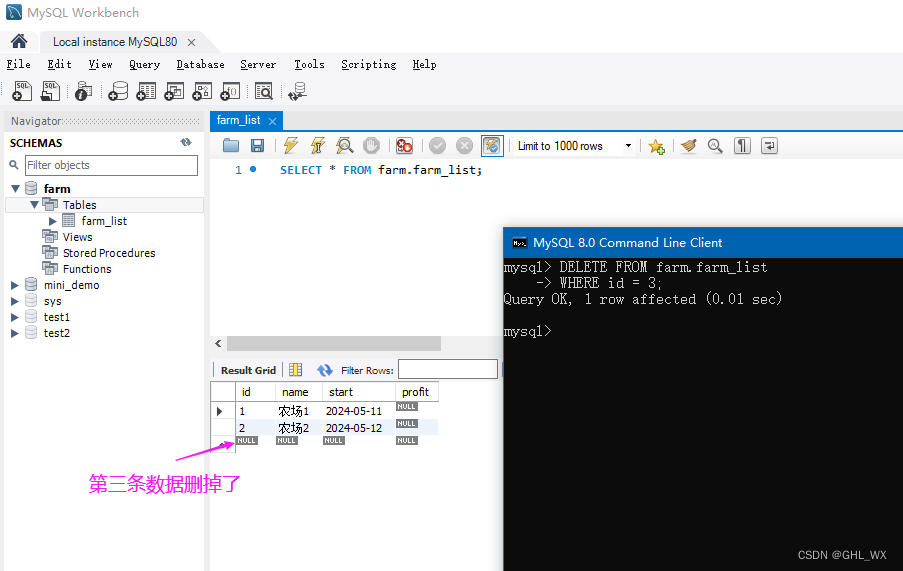Save script floppy disk icon

257,146
